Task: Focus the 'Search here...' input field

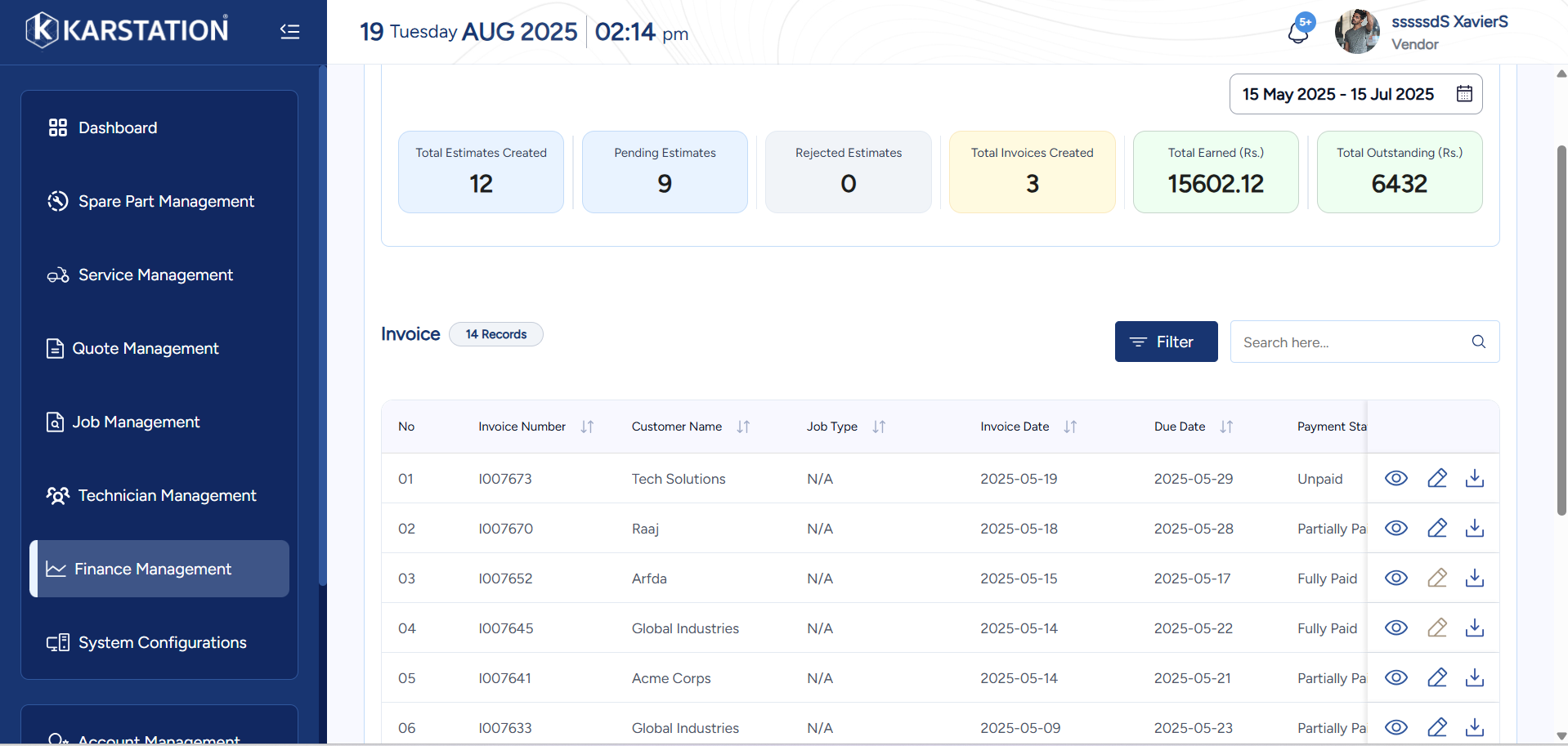Action: coord(1351,342)
